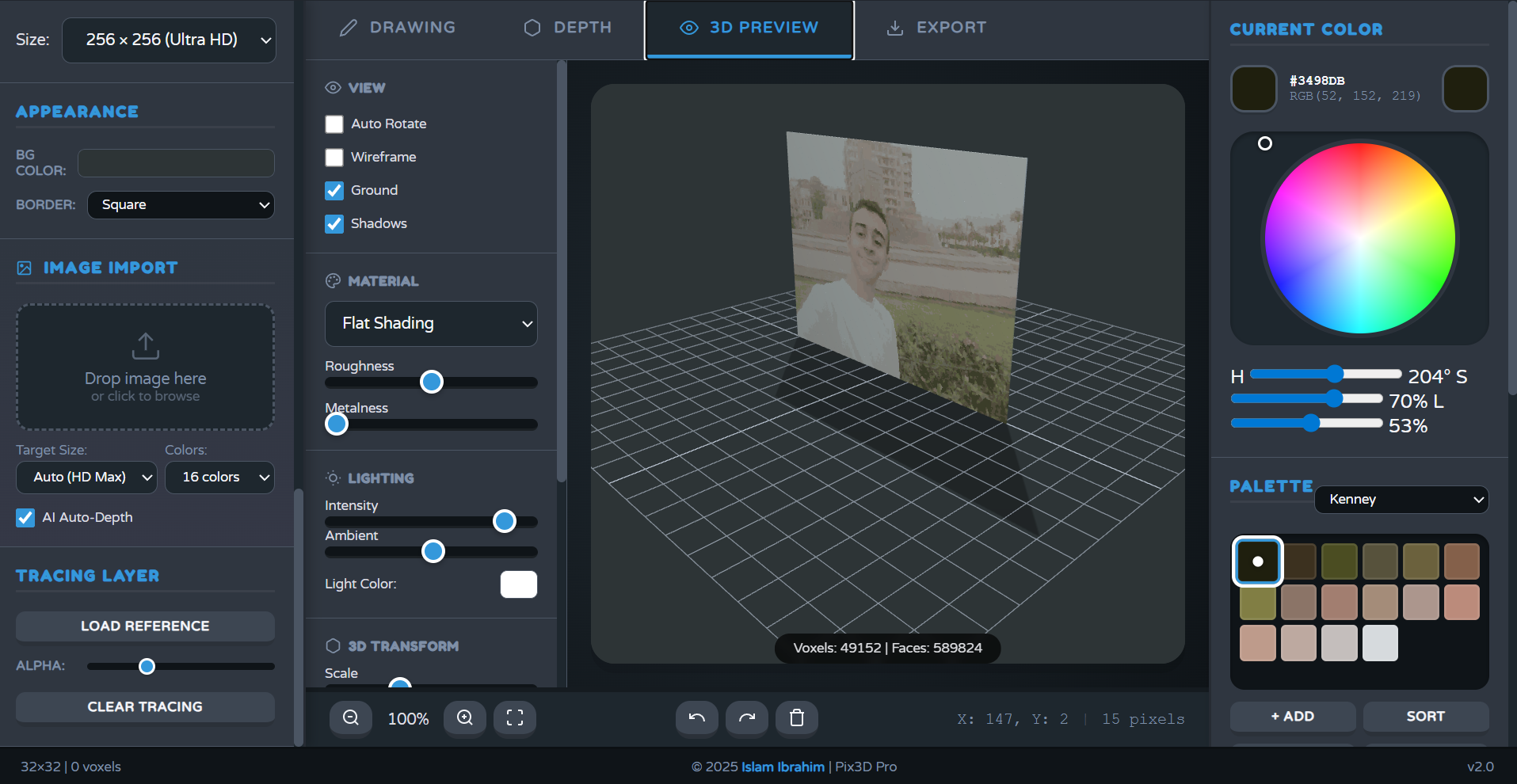Viewport: 1517px width, 784px height.
Task: Click the undo arrow icon
Action: pos(697,718)
